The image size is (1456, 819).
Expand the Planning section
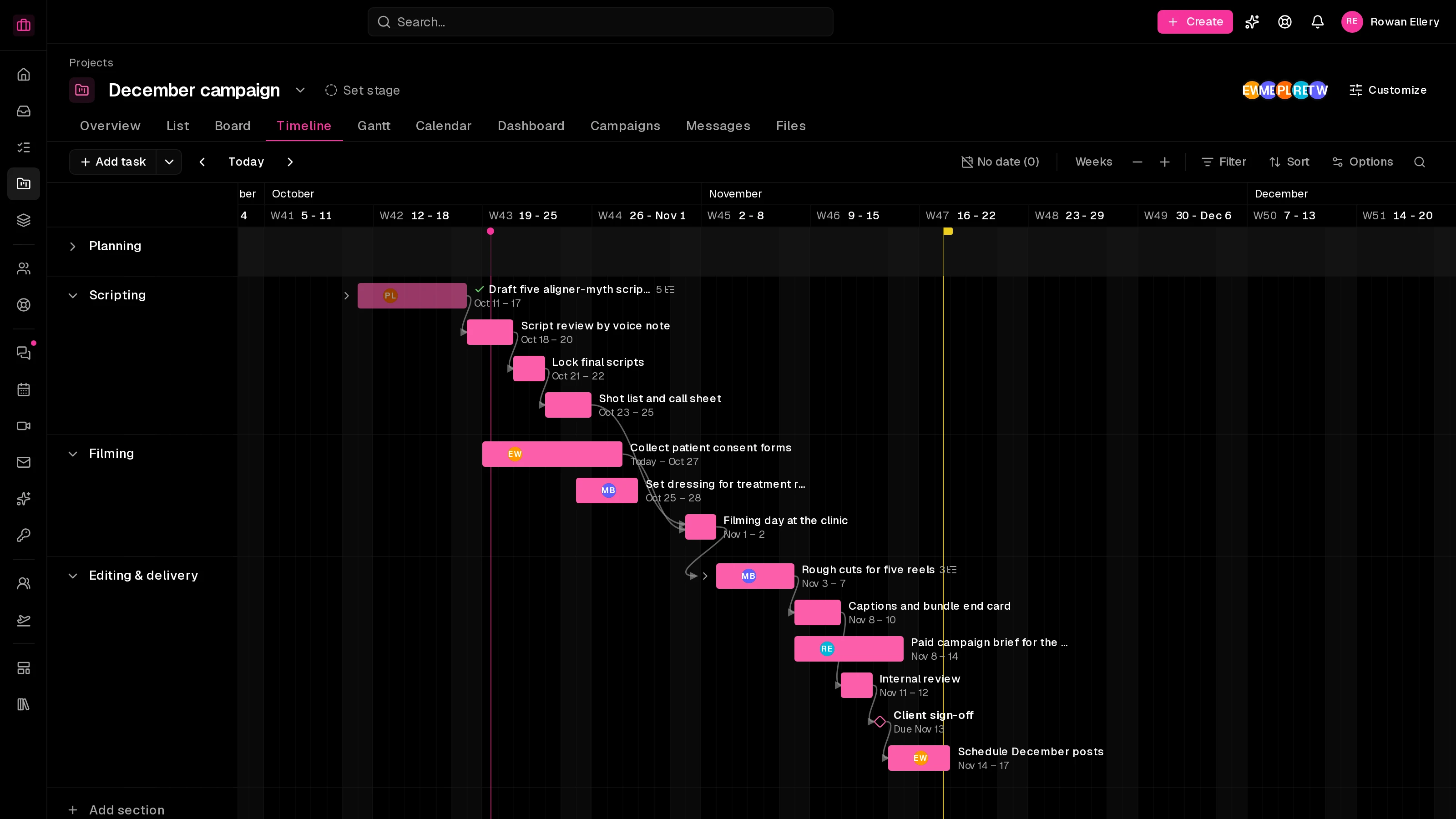[x=72, y=247]
